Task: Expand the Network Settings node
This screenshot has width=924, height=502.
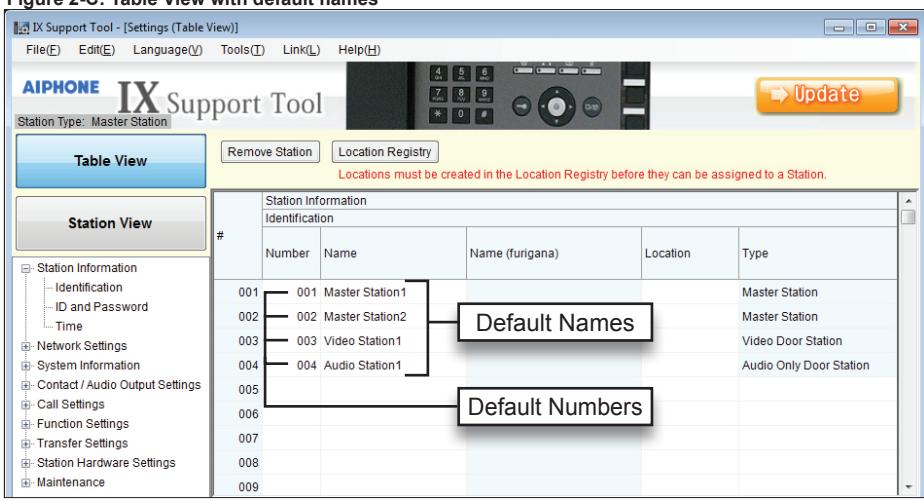Action: 25,346
